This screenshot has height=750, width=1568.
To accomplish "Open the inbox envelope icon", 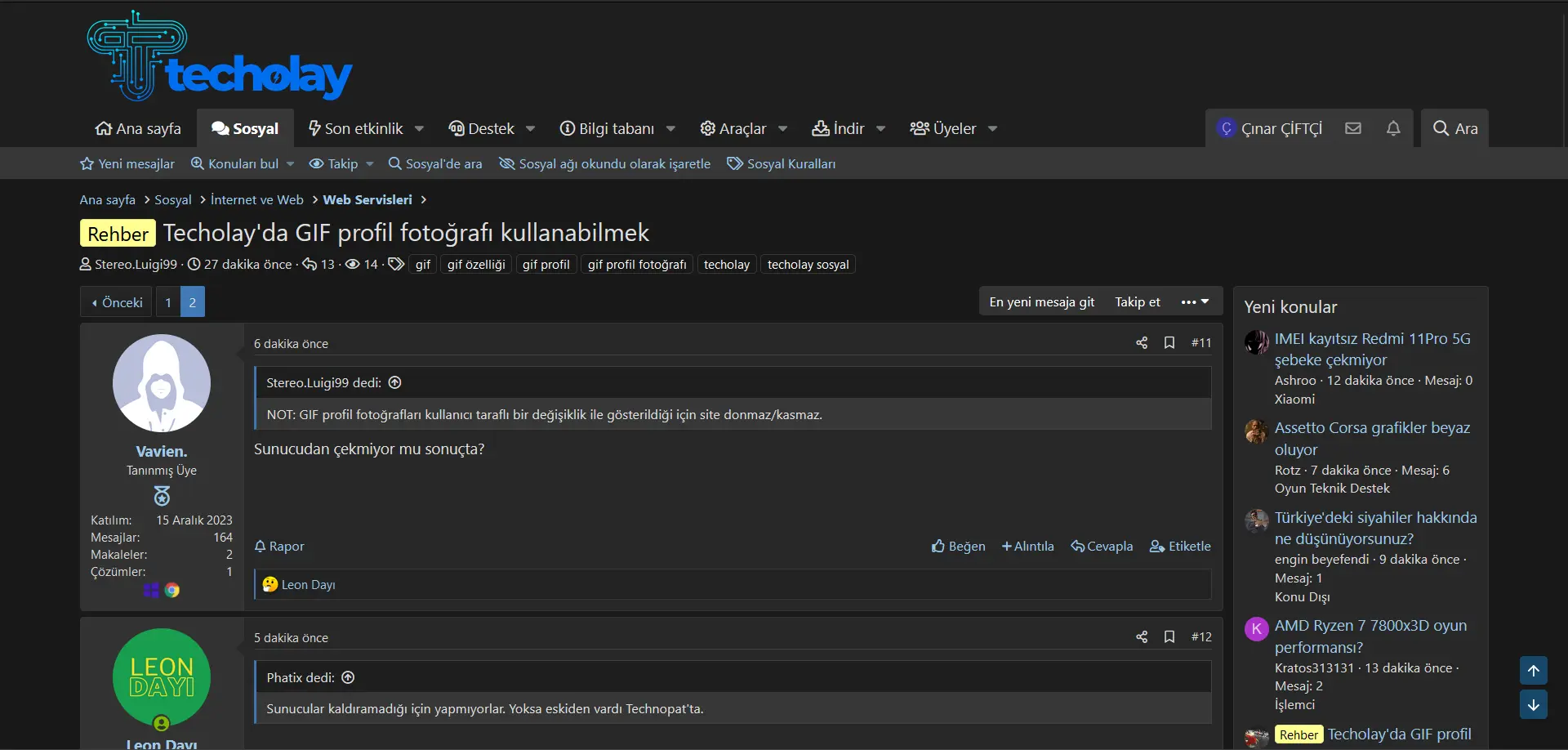I will pyautogui.click(x=1353, y=128).
